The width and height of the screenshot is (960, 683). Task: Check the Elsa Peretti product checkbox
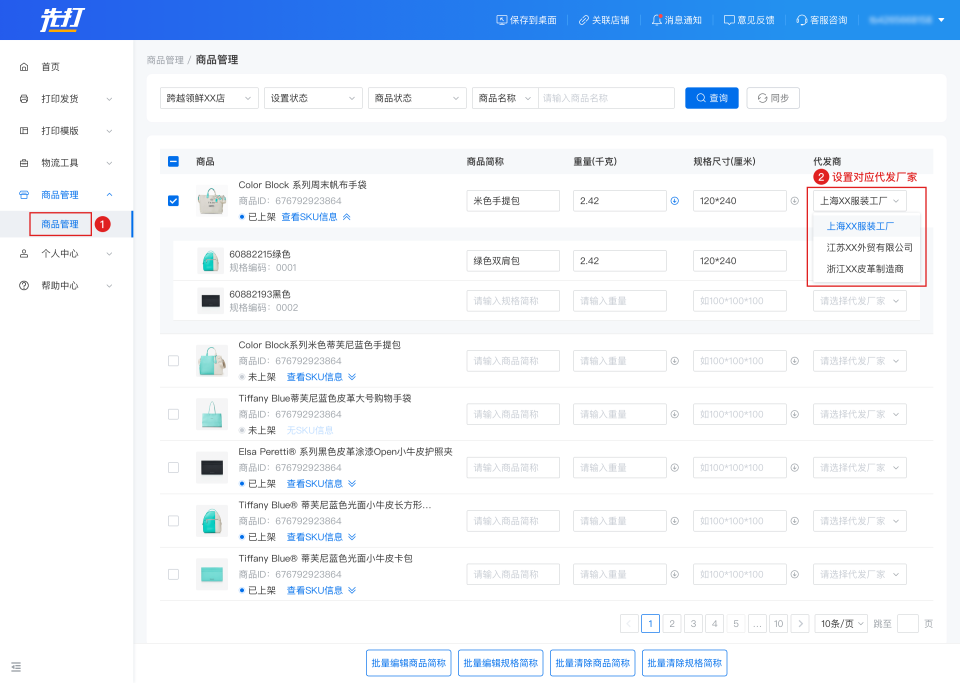point(173,467)
